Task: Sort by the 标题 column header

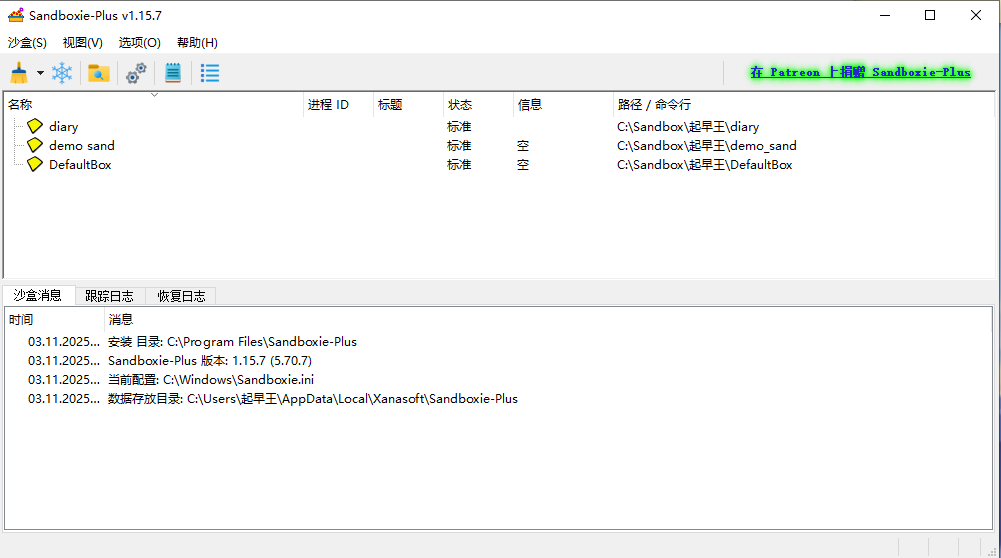Action: coord(409,105)
